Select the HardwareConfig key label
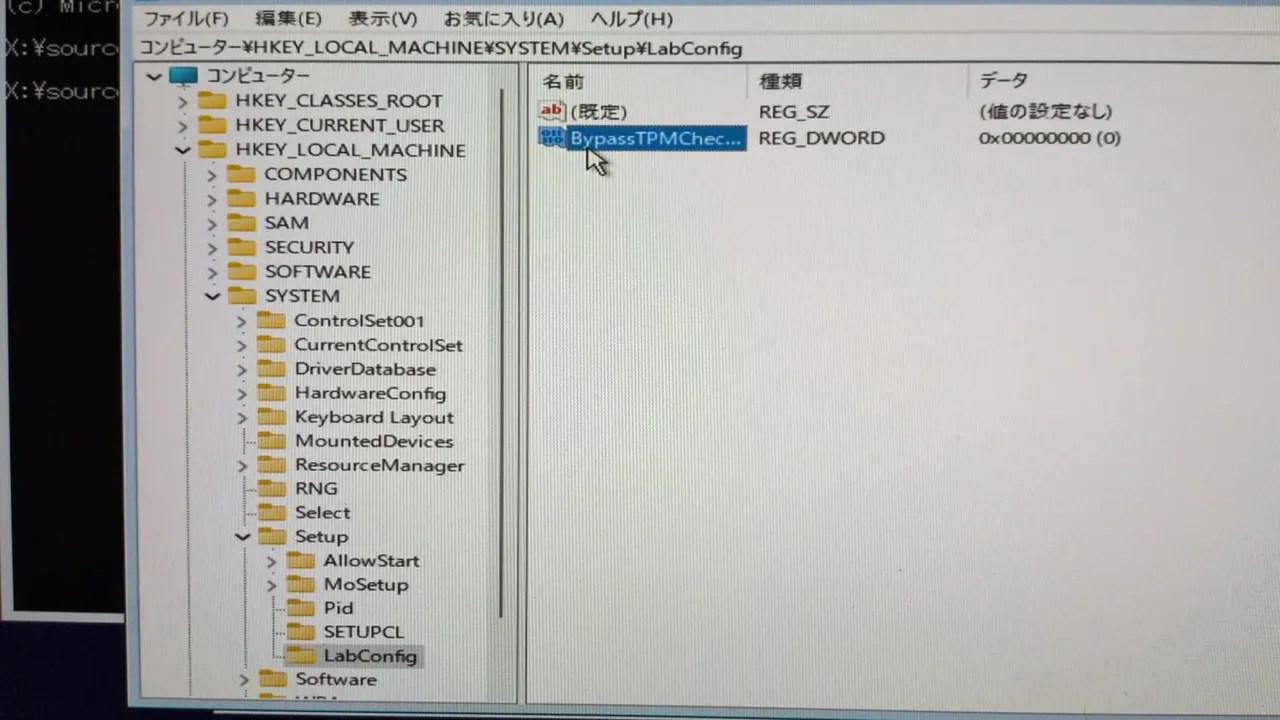Viewport: 1280px width, 720px height. click(x=370, y=394)
